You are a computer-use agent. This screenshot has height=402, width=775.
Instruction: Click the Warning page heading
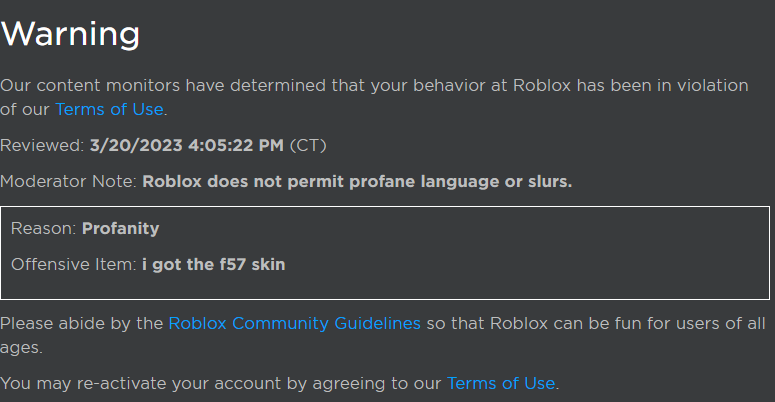click(x=70, y=33)
